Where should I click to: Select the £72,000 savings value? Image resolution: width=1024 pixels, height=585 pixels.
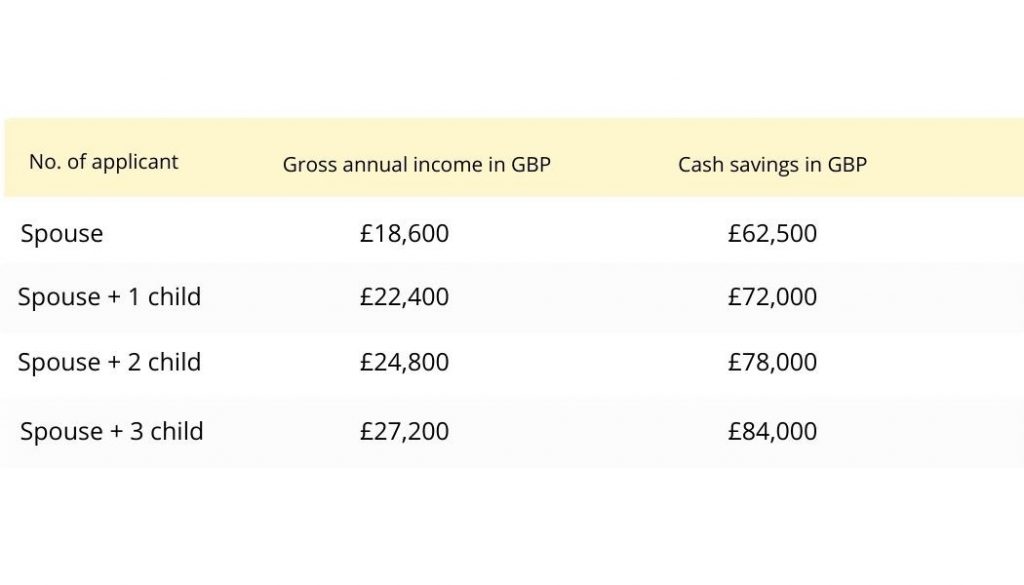tap(773, 297)
